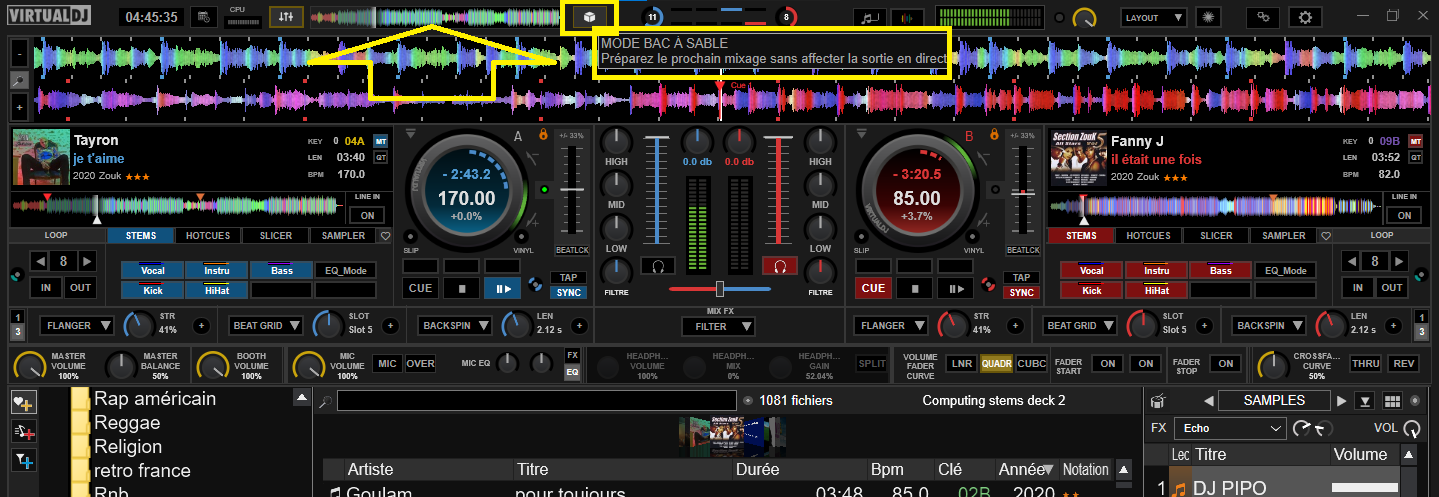Open deck B BEAT GRID effect dropdown
This screenshot has height=497, width=1439.
click(1081, 325)
